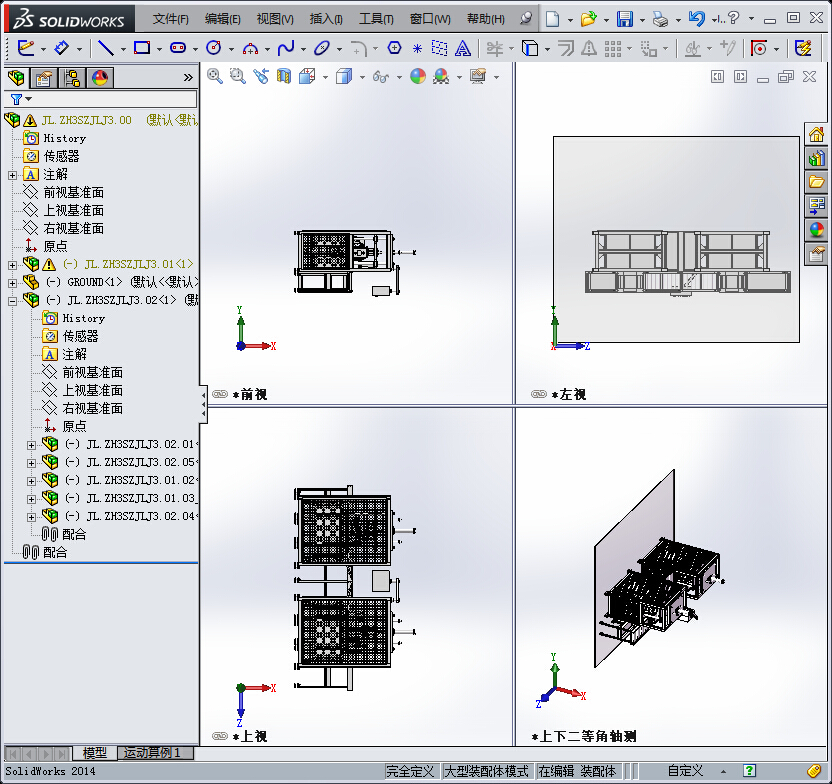Collapse JL.ZH3SZJLJ3.02<1> subassembly node
This screenshot has height=784, width=832.
click(12, 301)
